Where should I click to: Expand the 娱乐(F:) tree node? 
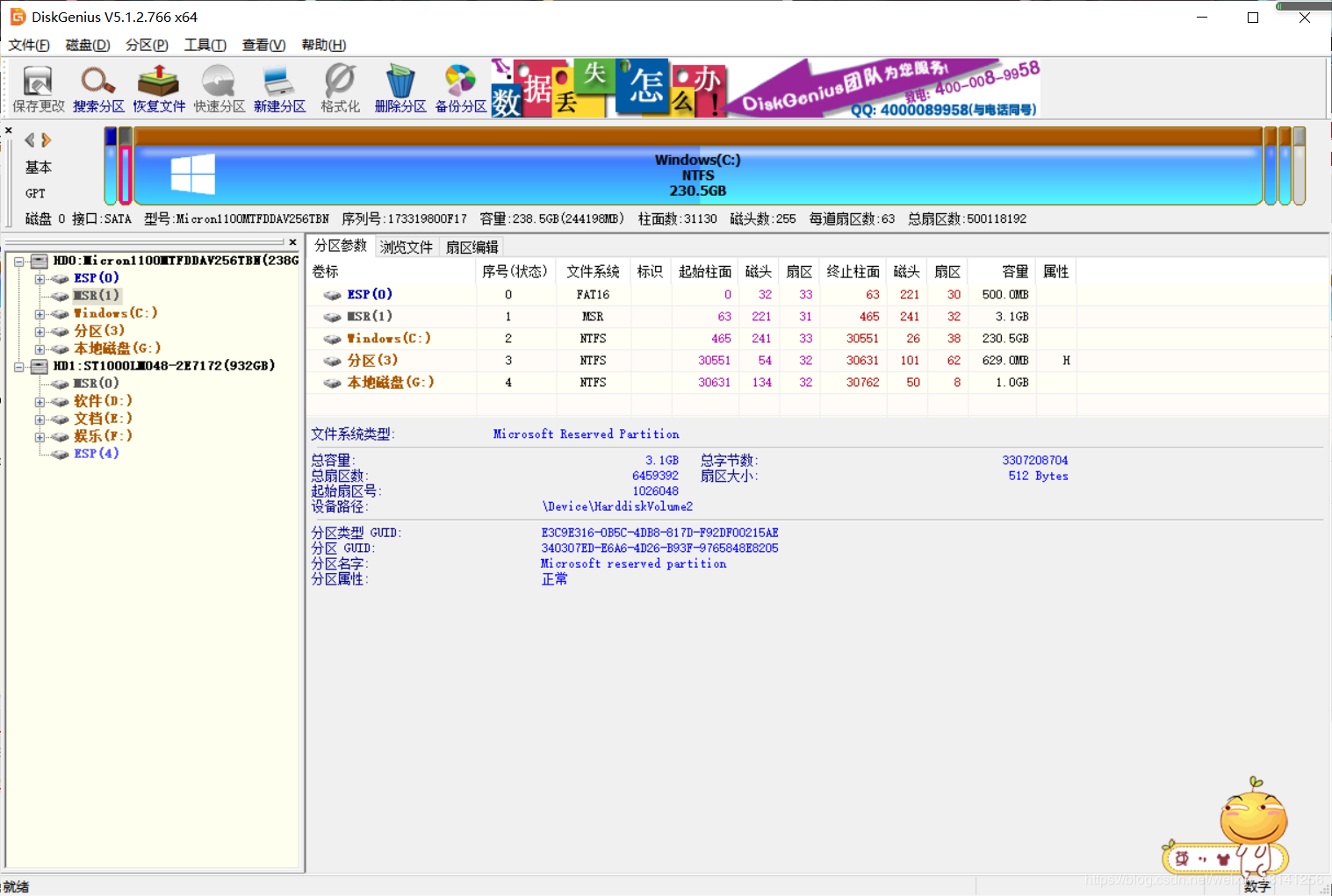tap(40, 437)
